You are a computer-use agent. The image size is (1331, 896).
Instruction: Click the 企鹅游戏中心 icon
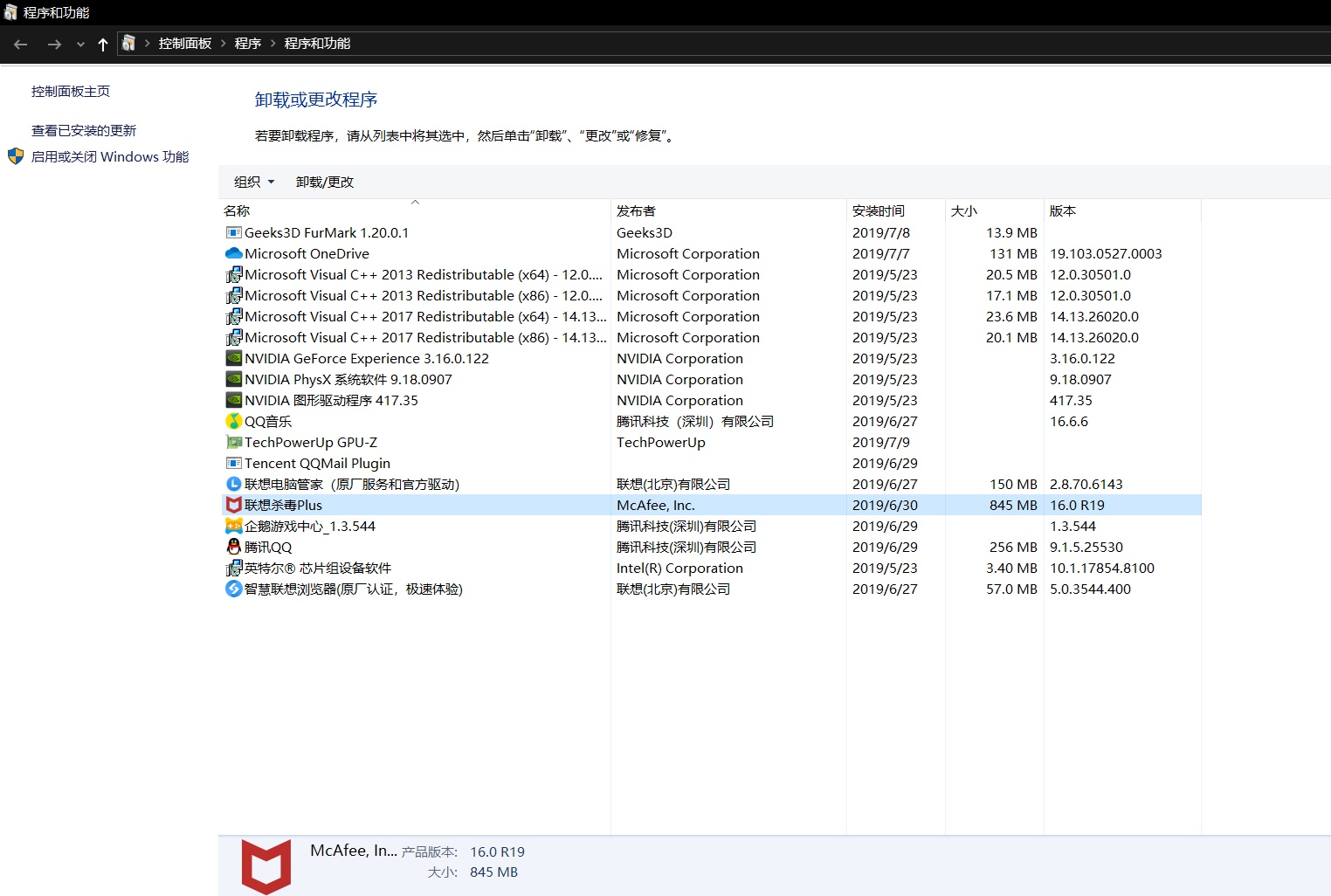pyautogui.click(x=233, y=527)
